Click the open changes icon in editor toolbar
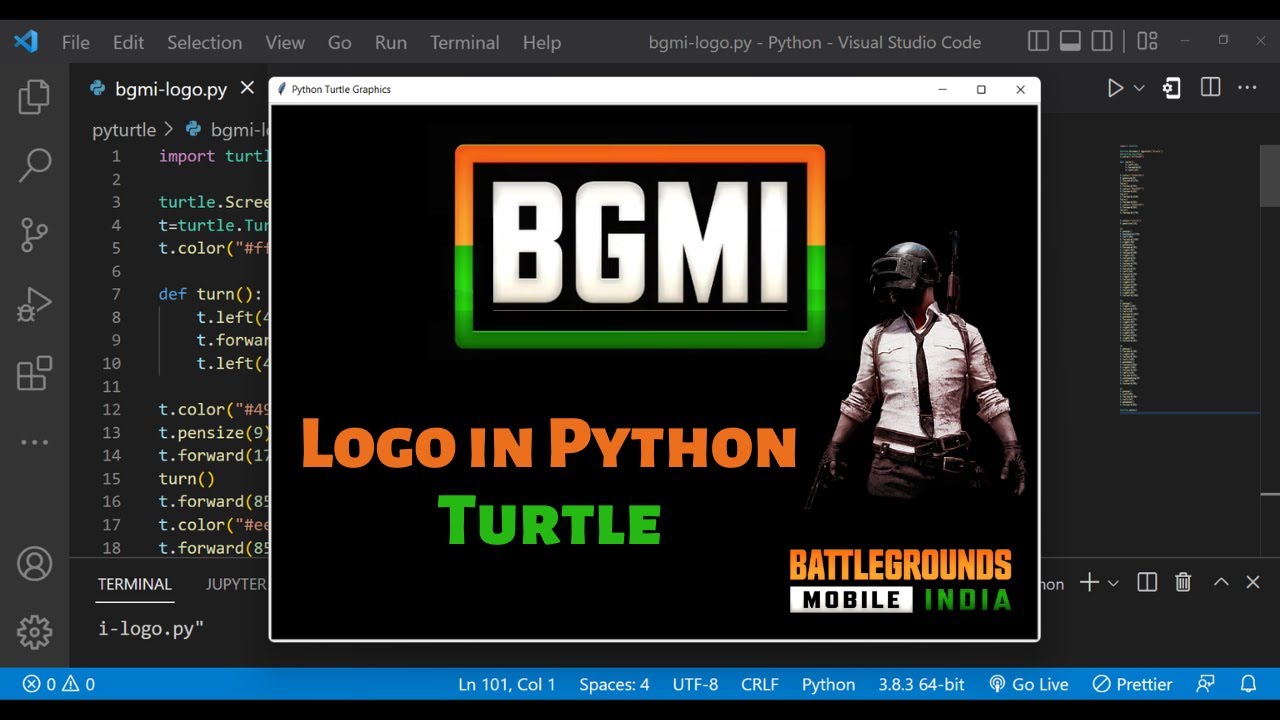This screenshot has height=720, width=1280. [x=1171, y=88]
